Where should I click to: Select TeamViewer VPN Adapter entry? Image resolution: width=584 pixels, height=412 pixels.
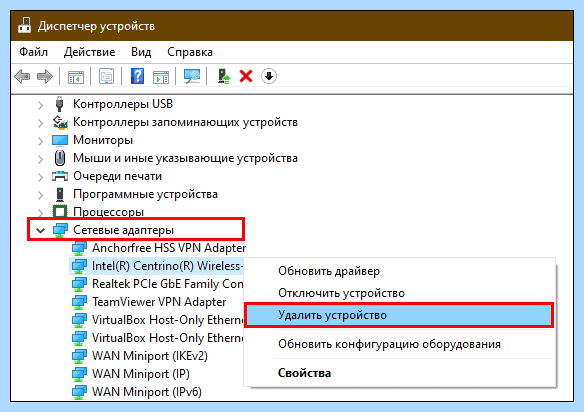[159, 302]
